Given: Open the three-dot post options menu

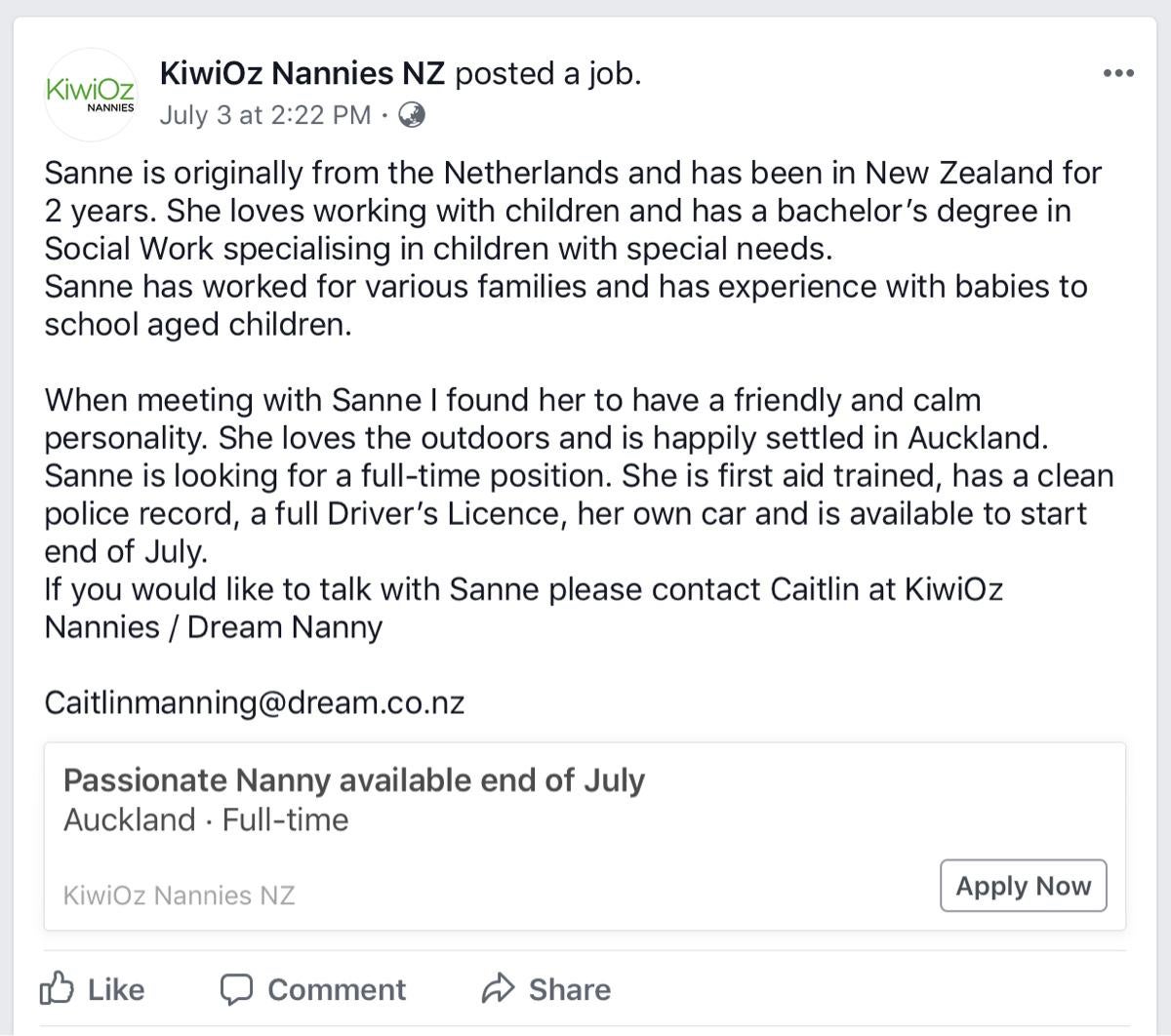Looking at the screenshot, I should 1117,73.
